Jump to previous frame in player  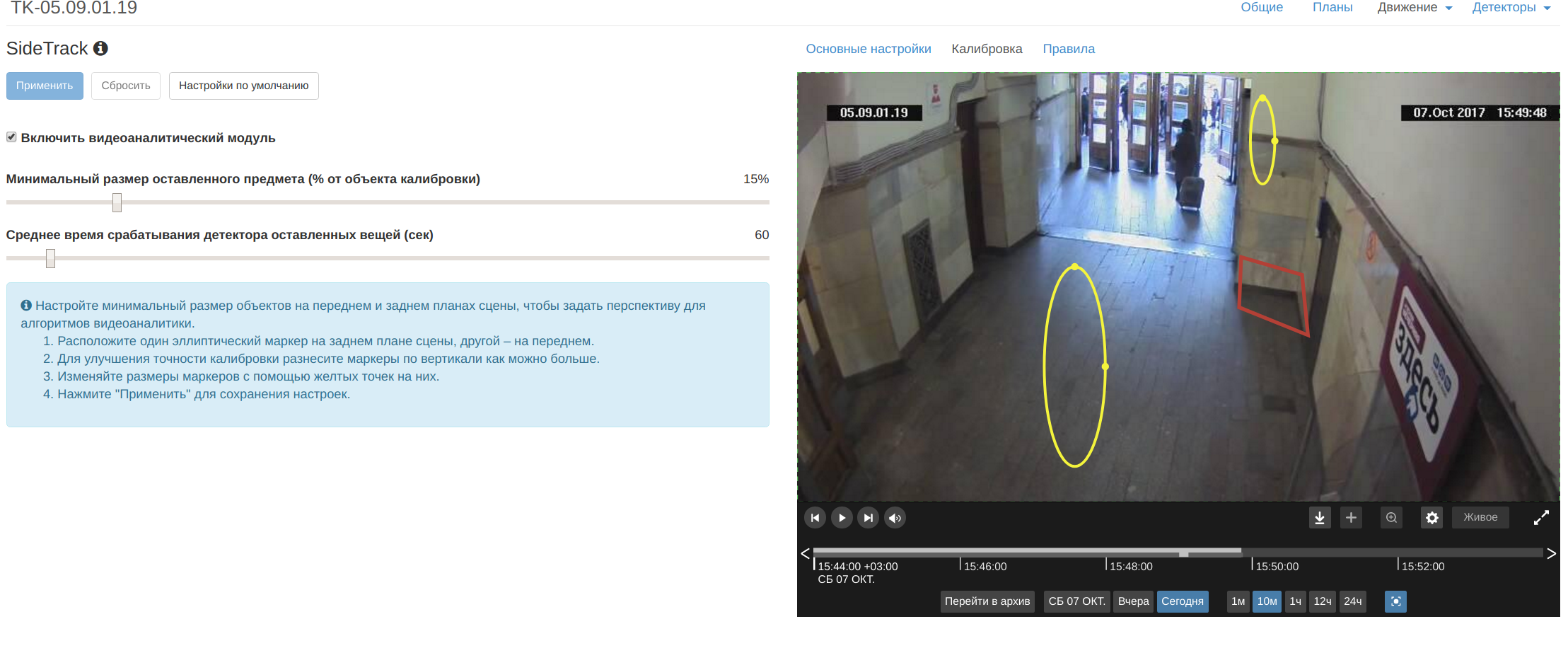tap(815, 518)
